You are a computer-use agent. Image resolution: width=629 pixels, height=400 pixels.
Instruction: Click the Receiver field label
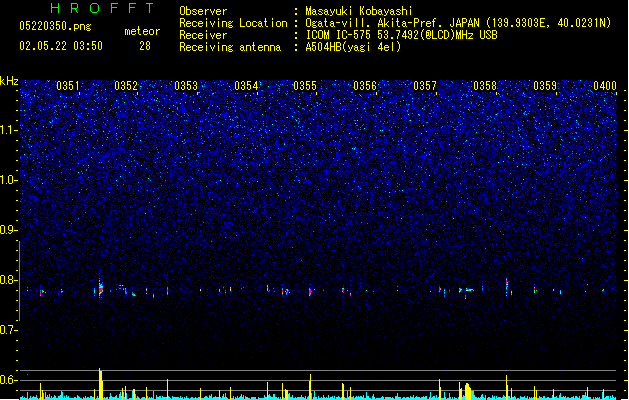[203, 35]
